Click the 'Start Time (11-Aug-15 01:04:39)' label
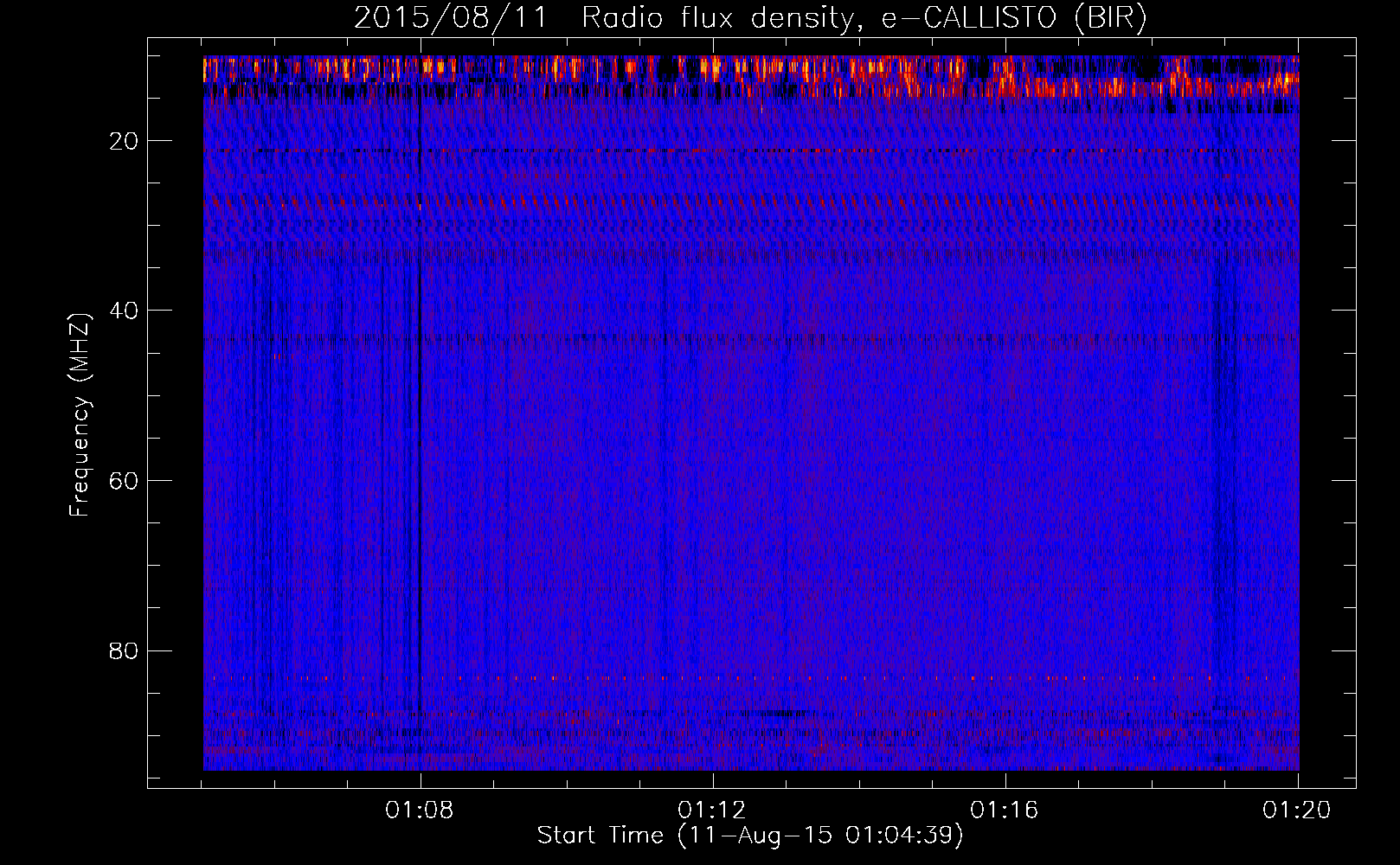The height and width of the screenshot is (865, 1400). [750, 836]
